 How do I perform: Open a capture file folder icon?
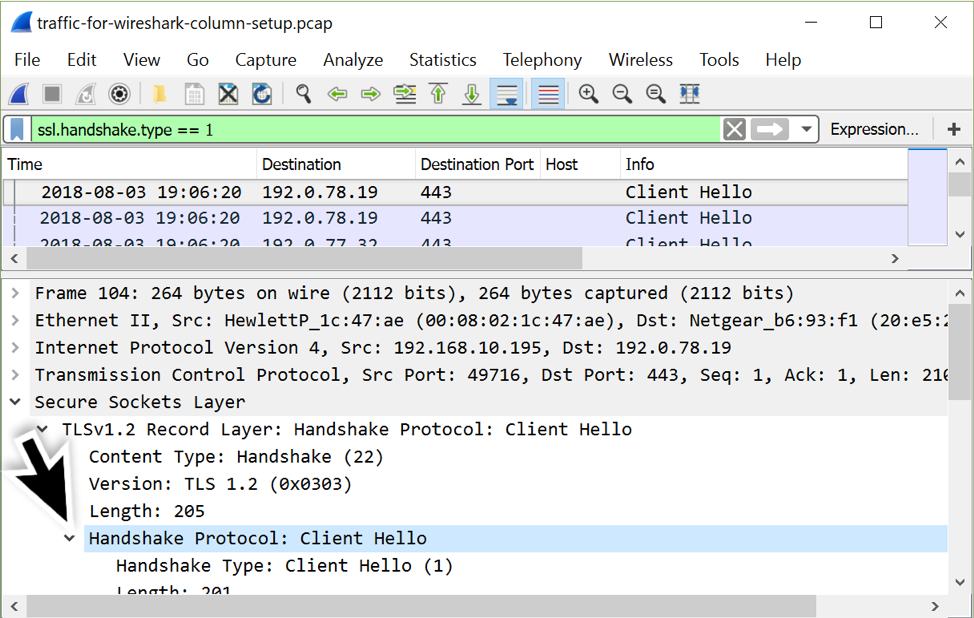(160, 94)
